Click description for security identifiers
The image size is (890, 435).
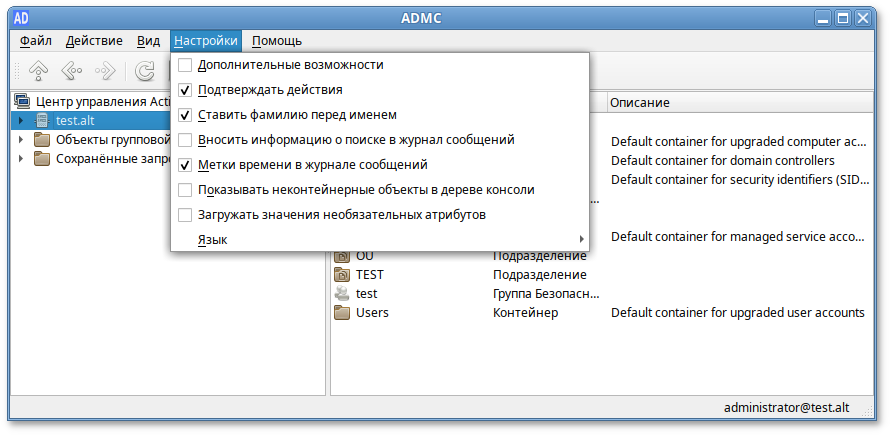click(x=740, y=180)
